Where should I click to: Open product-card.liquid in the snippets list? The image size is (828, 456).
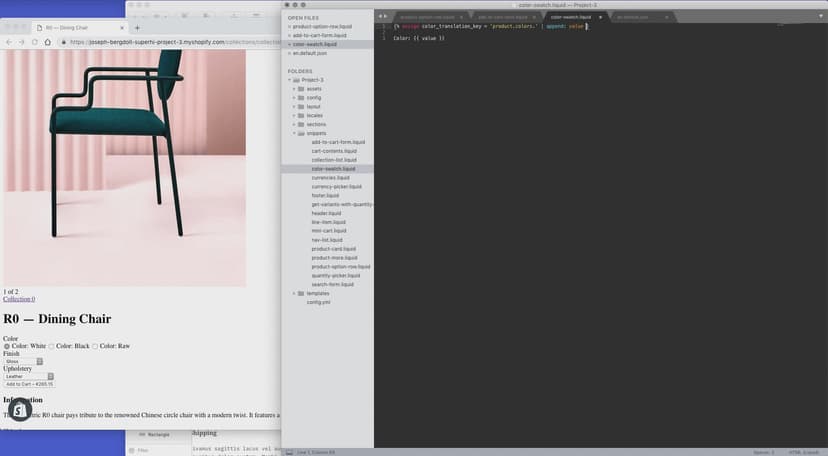click(333, 249)
